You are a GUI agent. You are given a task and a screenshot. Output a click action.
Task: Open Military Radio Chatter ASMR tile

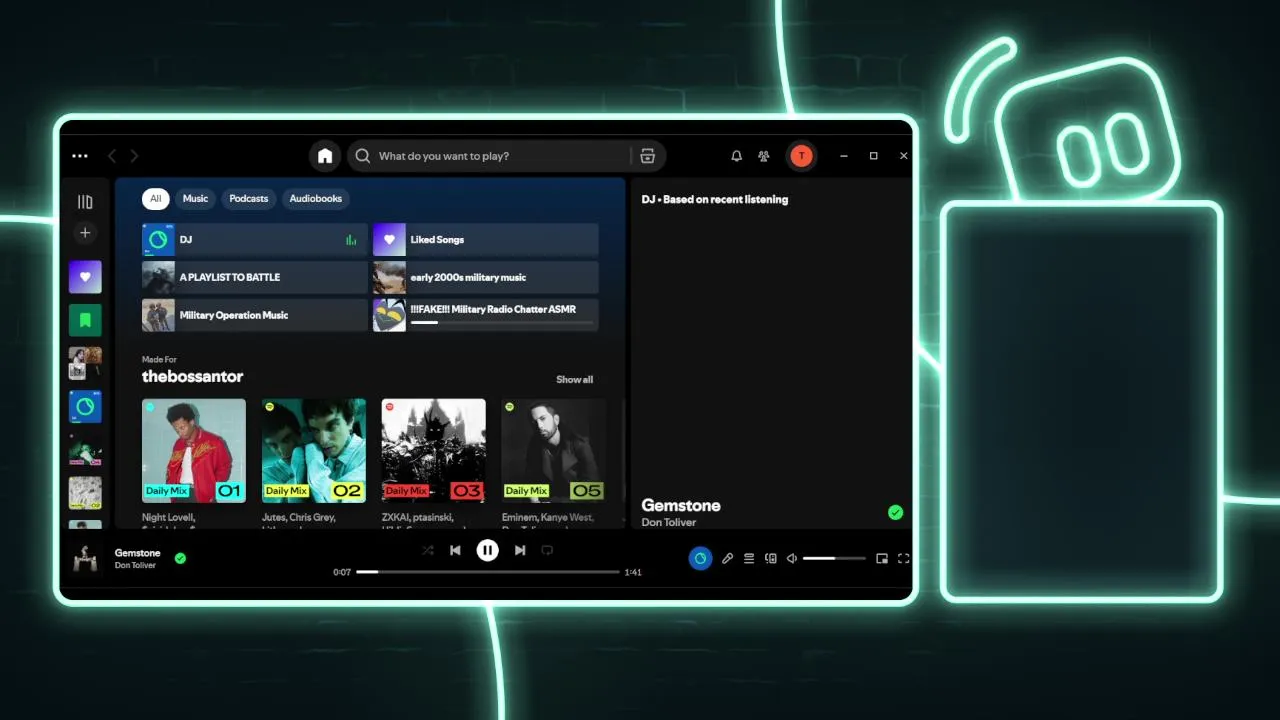point(486,315)
